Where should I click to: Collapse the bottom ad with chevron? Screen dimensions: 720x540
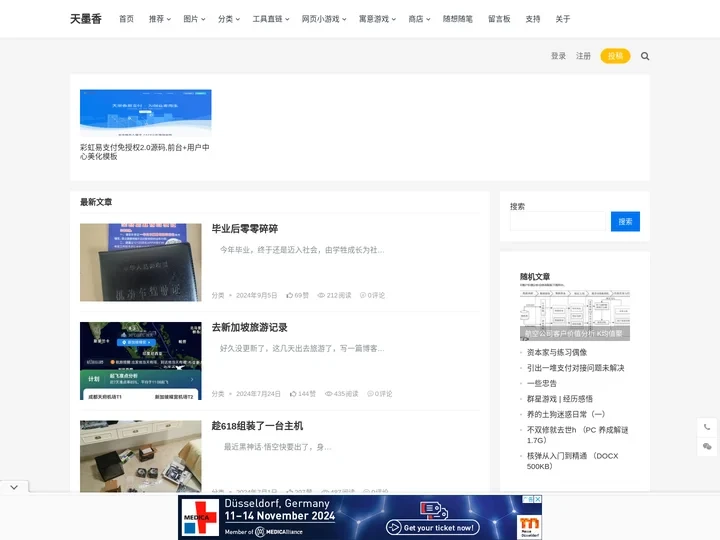point(14,487)
